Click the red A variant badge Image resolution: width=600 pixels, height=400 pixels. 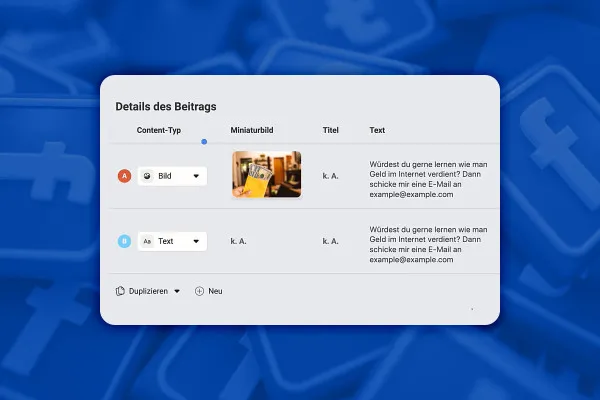point(124,176)
